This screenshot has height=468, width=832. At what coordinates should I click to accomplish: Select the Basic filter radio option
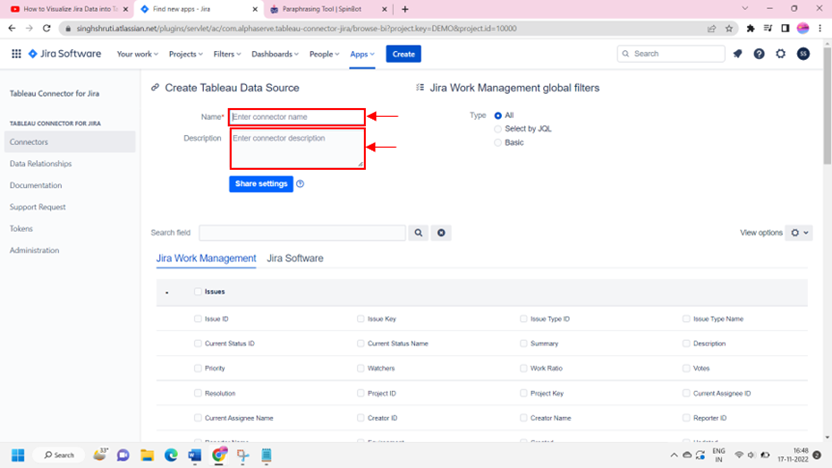(498, 143)
